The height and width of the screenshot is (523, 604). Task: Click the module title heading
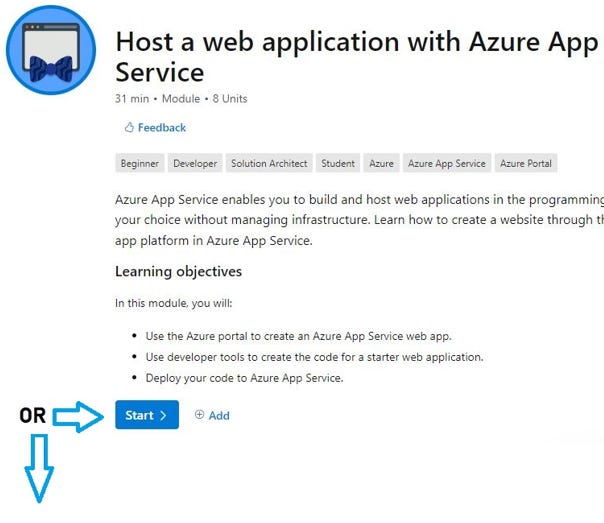click(357, 57)
